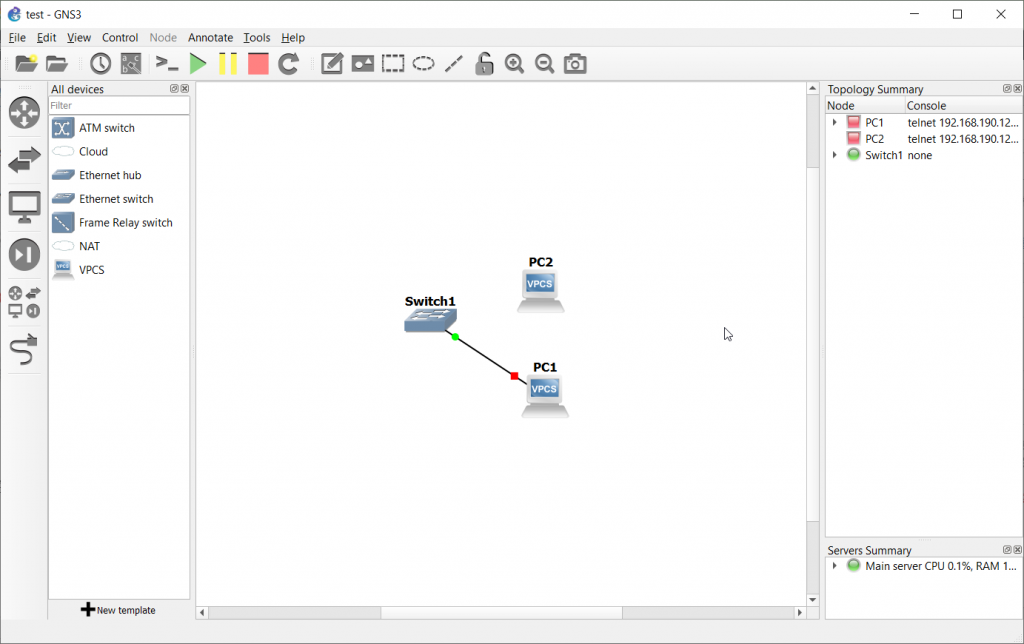The image size is (1024, 644).
Task: Take a screenshot with camera icon
Action: pyautogui.click(x=575, y=63)
